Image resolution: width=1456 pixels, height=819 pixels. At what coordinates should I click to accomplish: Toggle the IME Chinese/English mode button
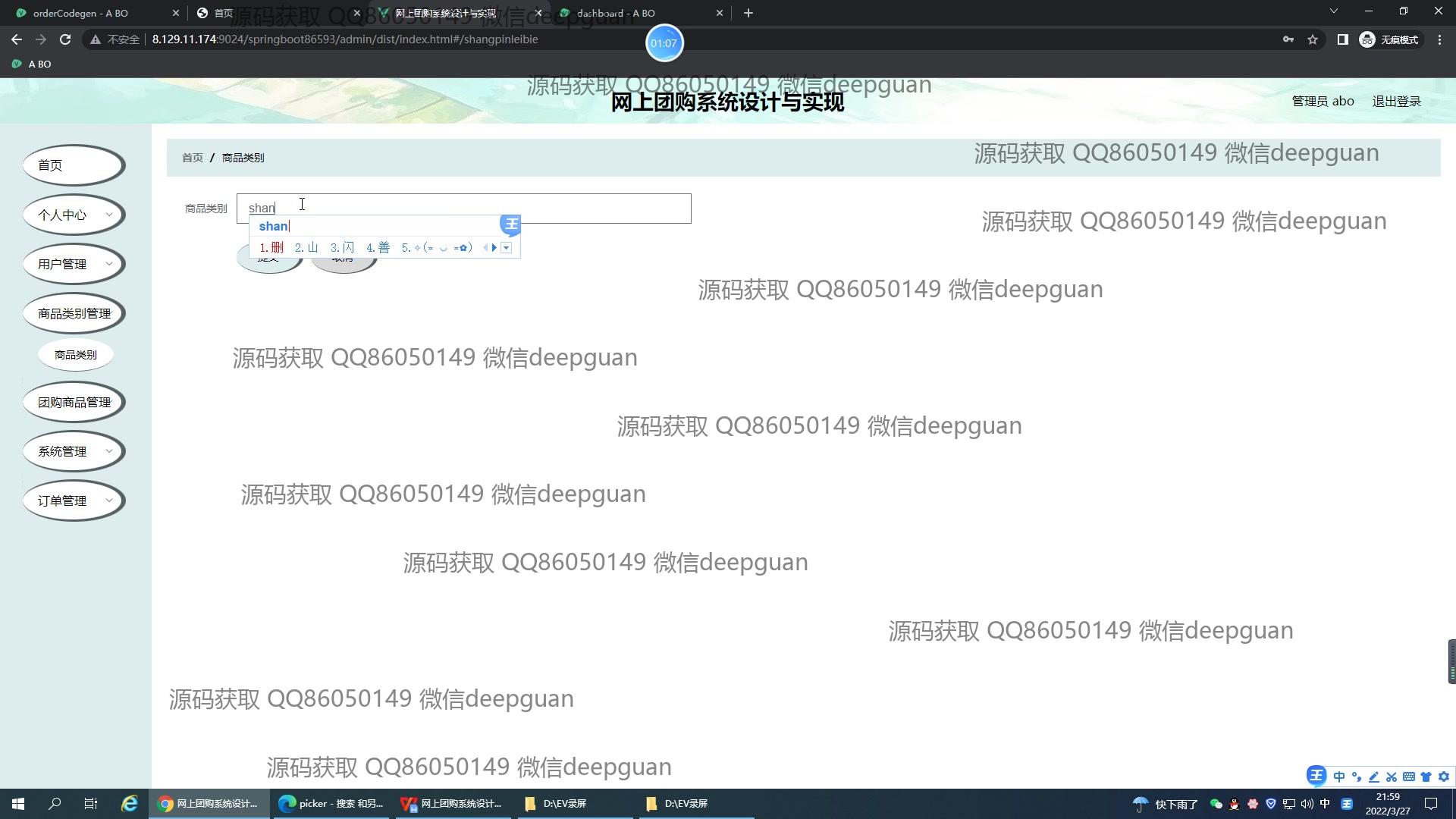point(1338,777)
